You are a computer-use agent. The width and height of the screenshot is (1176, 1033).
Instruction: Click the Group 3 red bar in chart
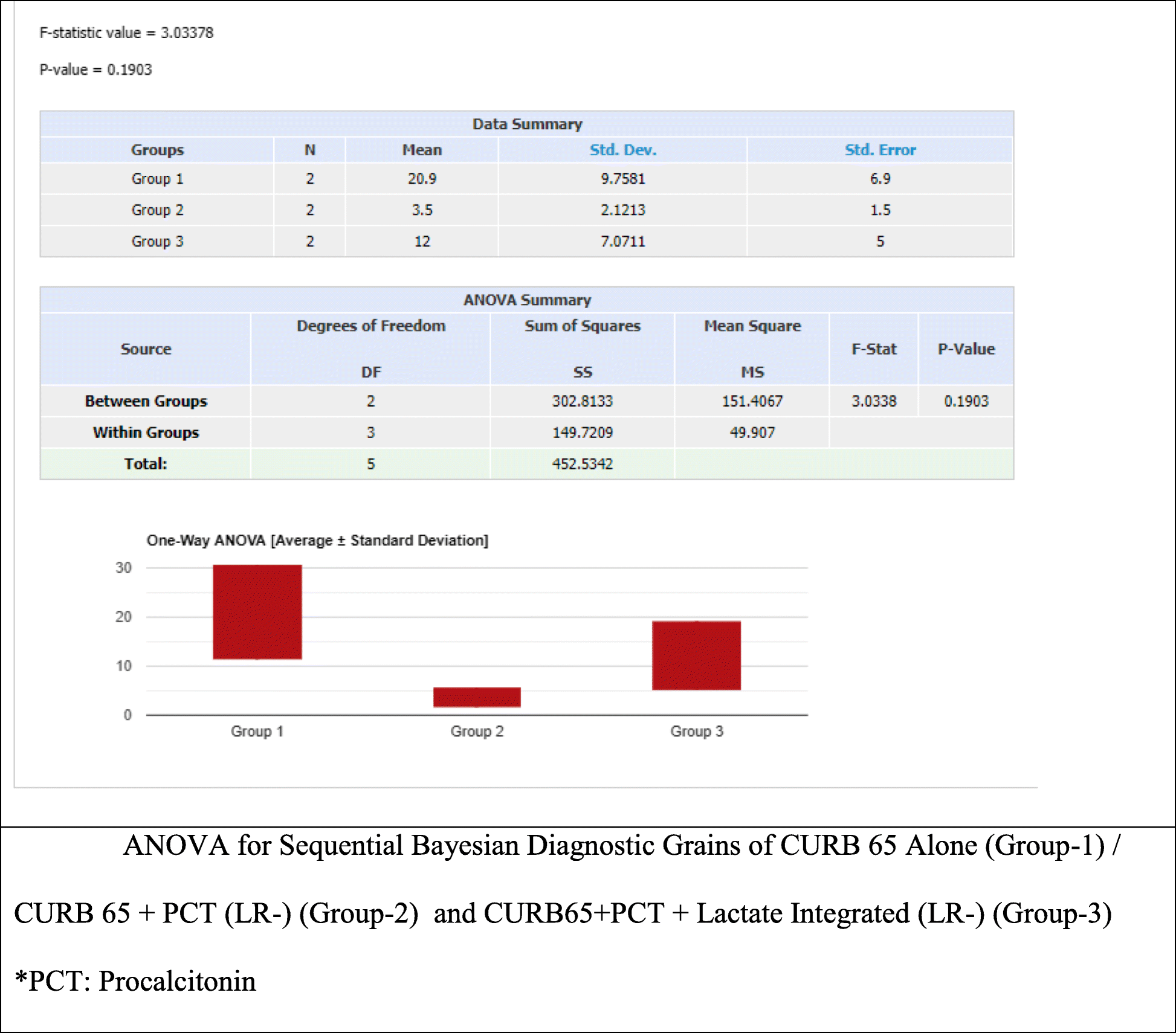point(696,655)
